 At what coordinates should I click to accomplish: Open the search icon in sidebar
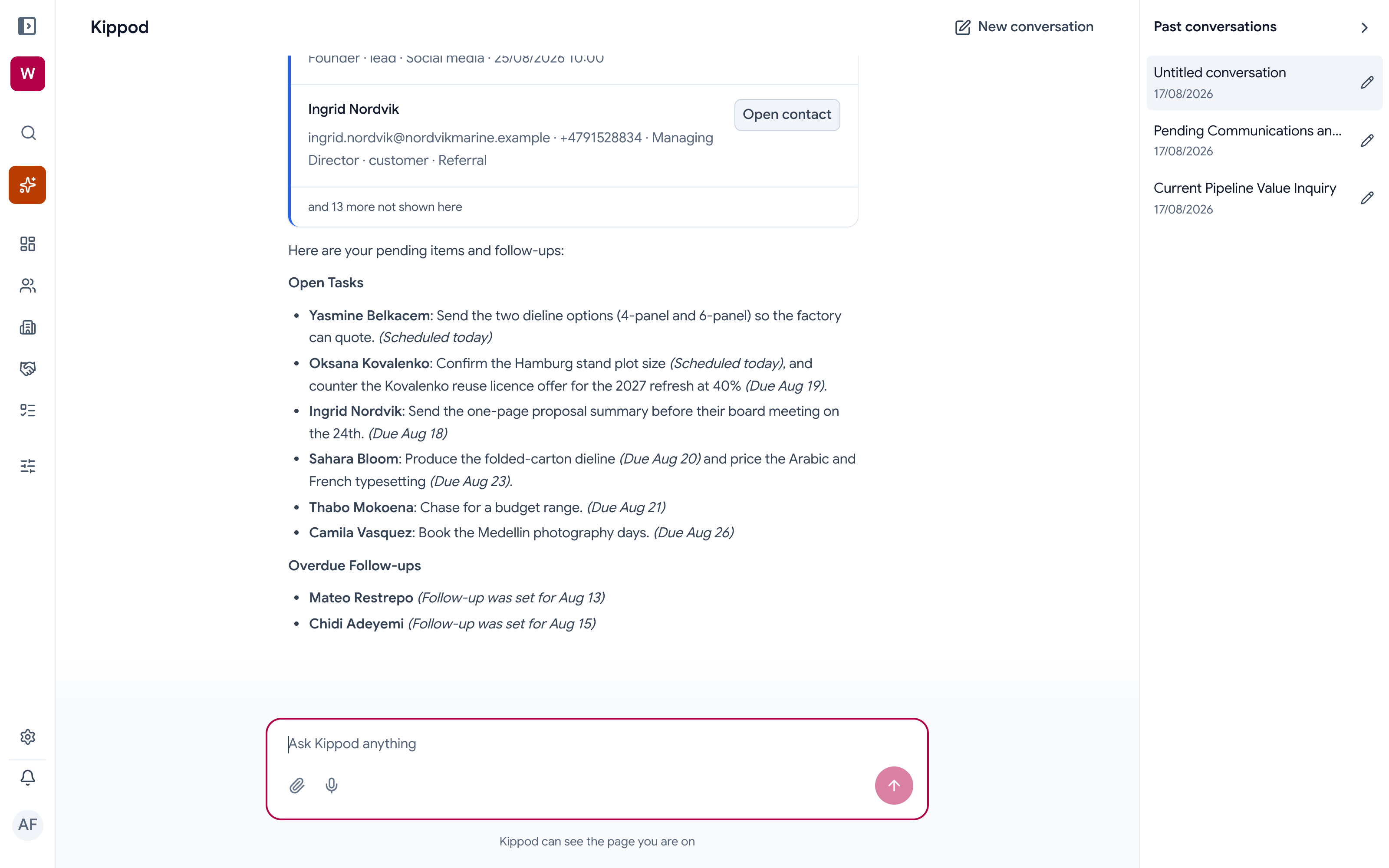(28, 133)
